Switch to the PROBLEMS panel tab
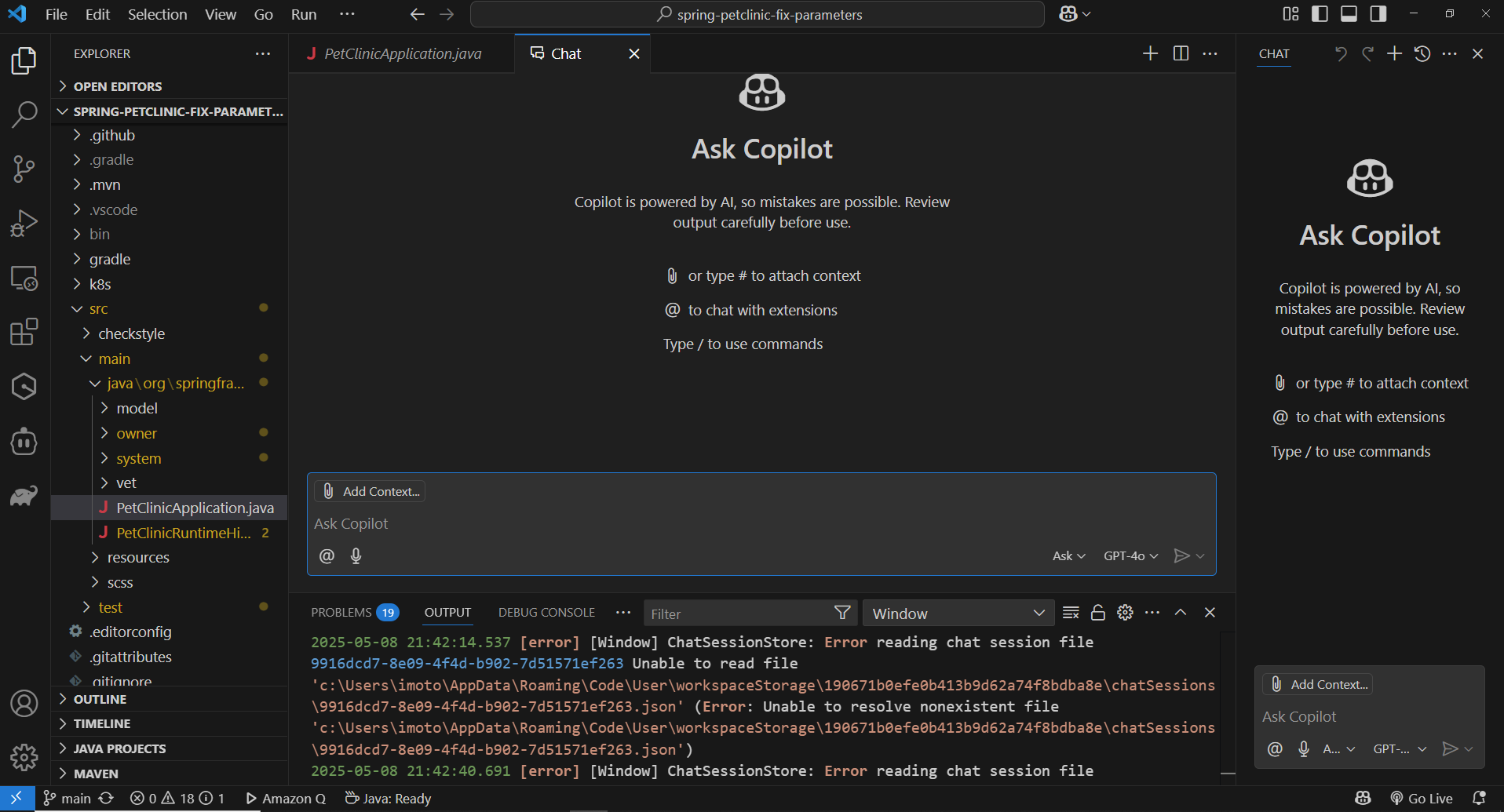 pyautogui.click(x=355, y=613)
